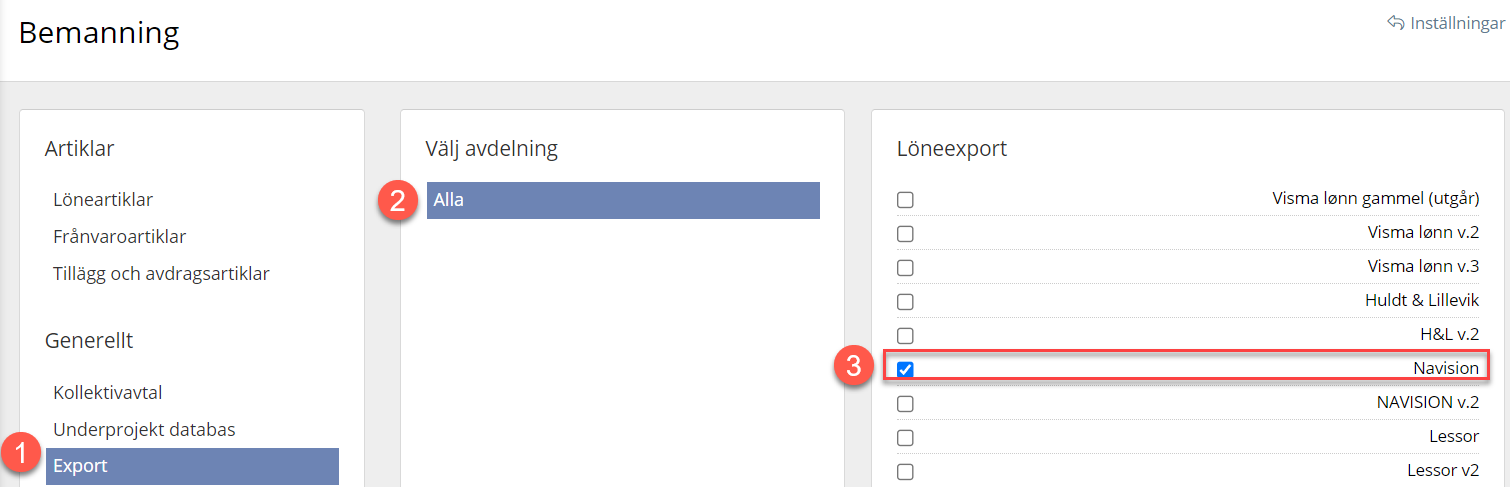Check the Lessor v2 checkbox
1510x487 pixels.
[905, 472]
